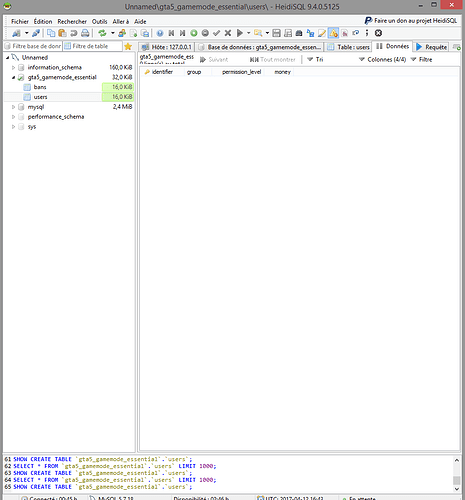Select the bans table in tree
465x500 pixels.
40,87
